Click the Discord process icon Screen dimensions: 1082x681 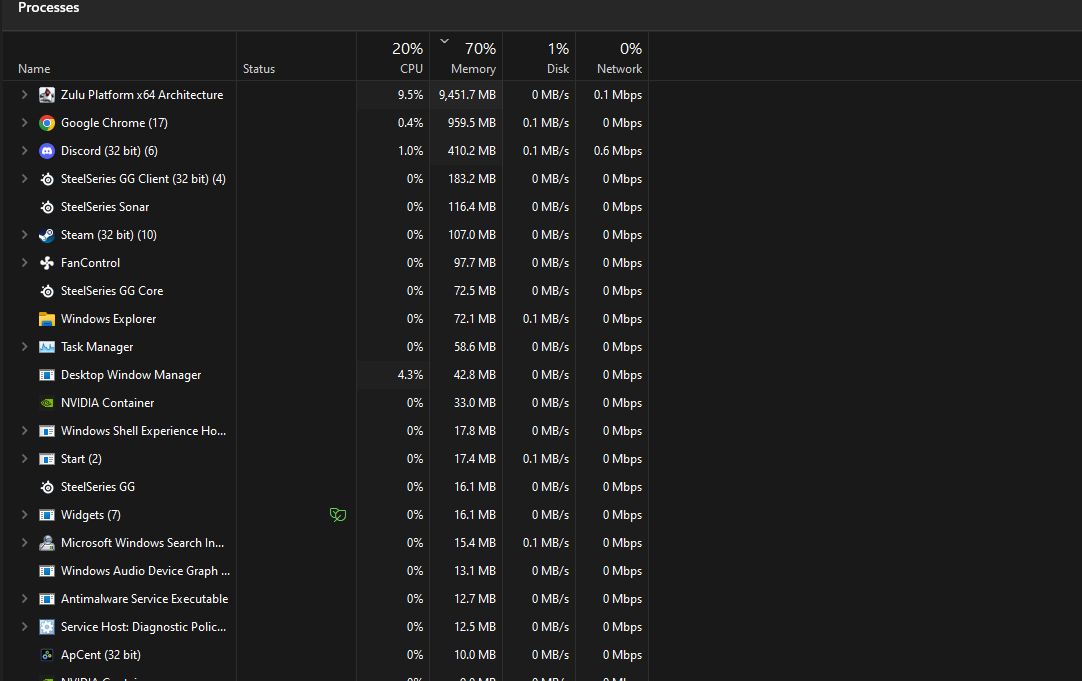tap(47, 150)
